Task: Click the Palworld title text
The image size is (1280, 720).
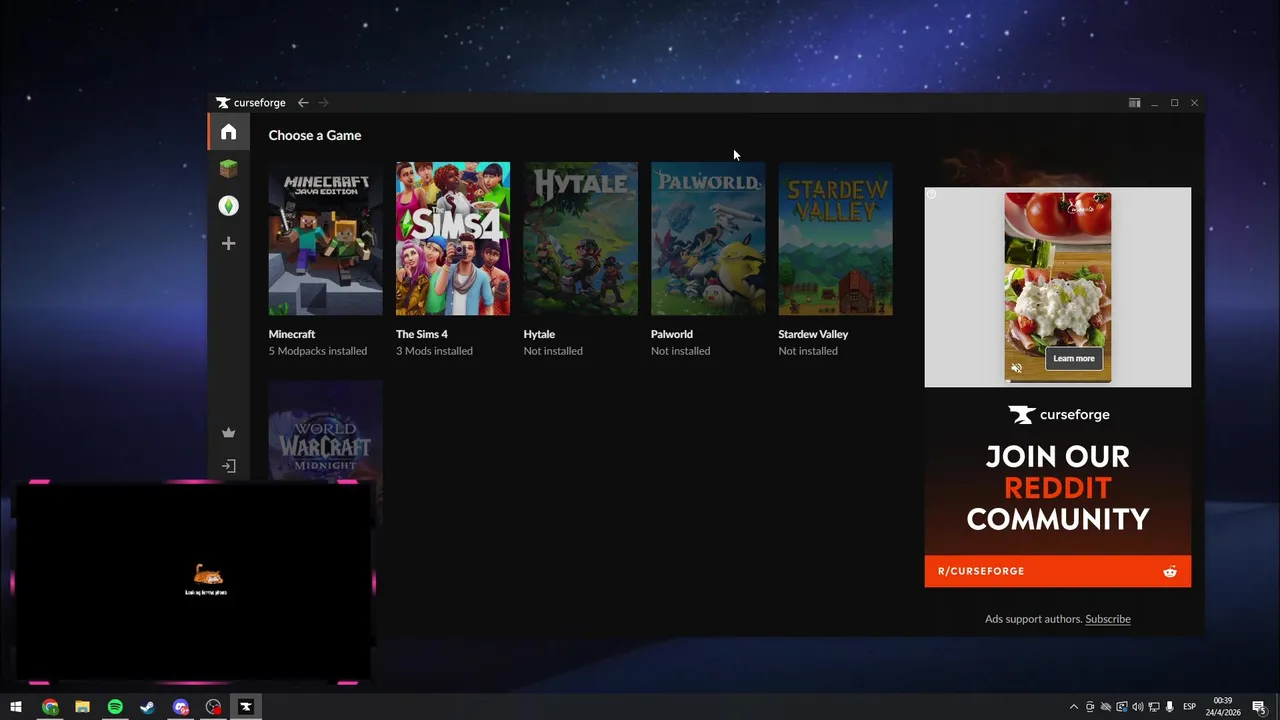Action: (x=672, y=334)
